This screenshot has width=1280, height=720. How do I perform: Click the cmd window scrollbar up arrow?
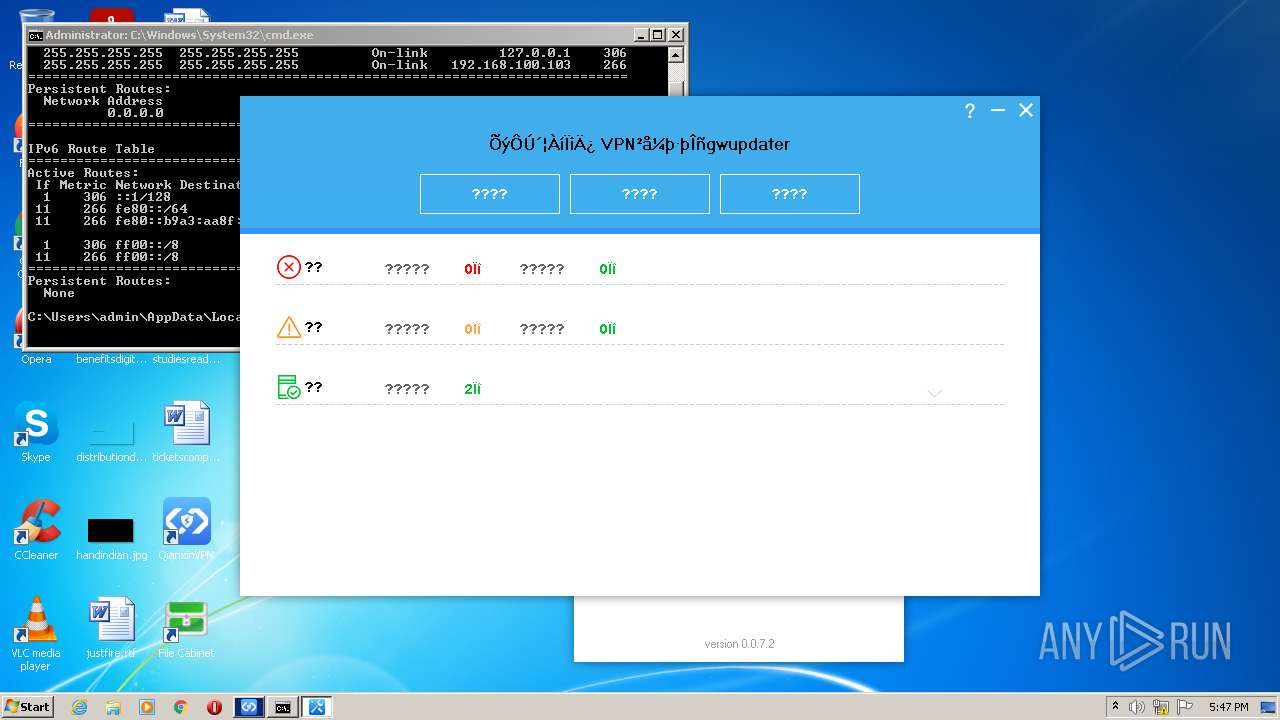point(676,55)
